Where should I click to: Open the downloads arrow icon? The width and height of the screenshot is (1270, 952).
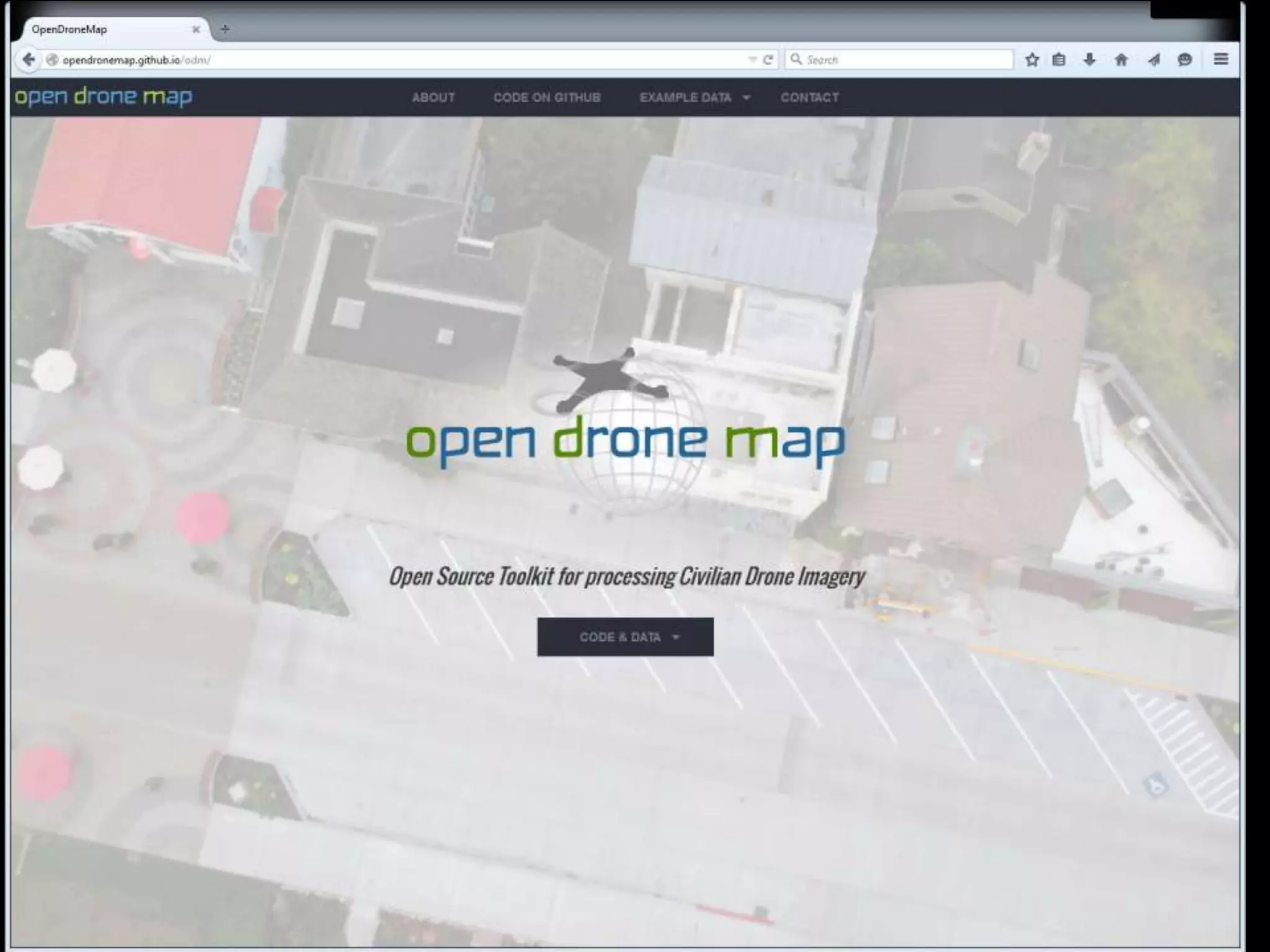pos(1090,59)
